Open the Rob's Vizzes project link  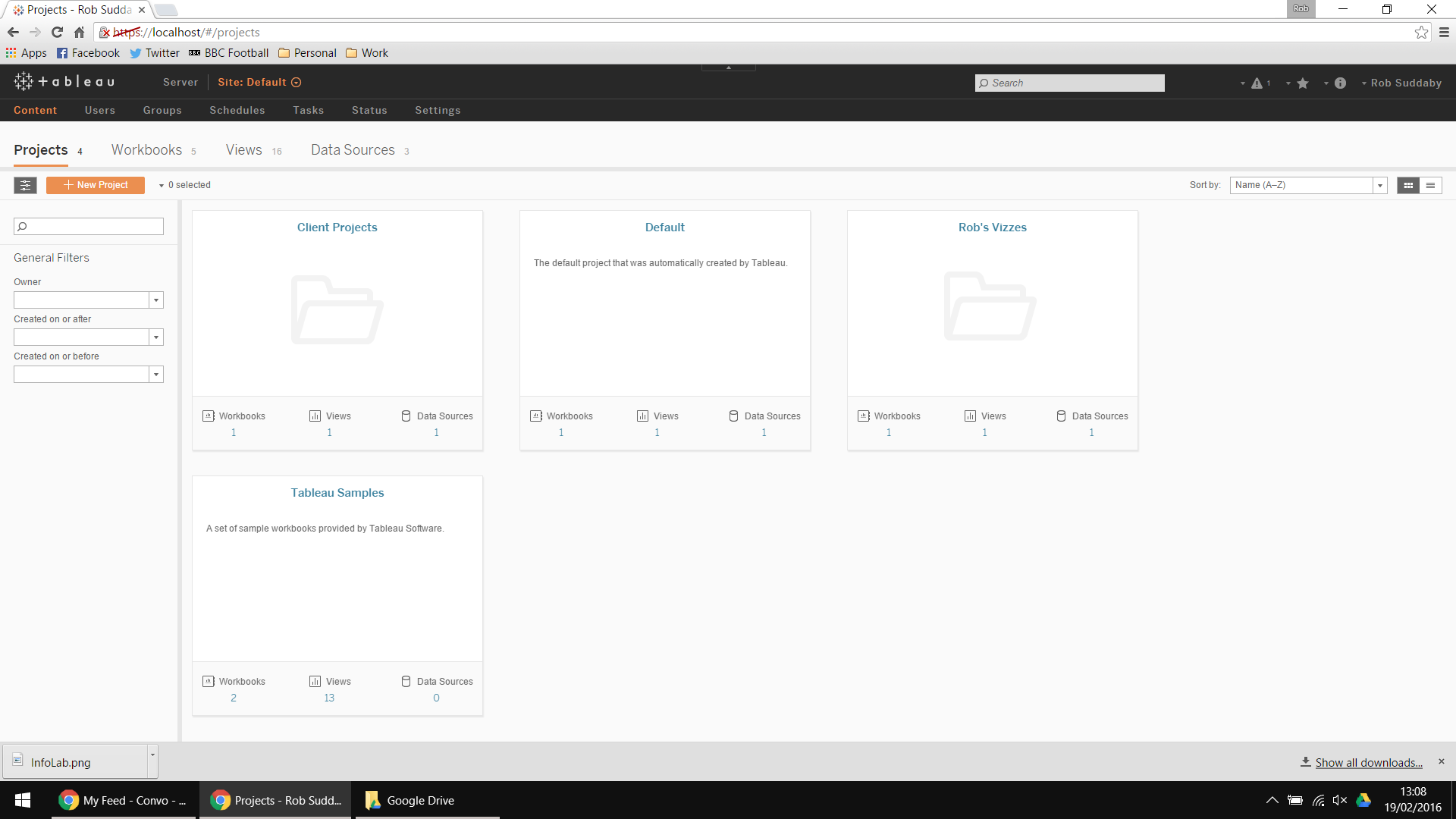992,227
